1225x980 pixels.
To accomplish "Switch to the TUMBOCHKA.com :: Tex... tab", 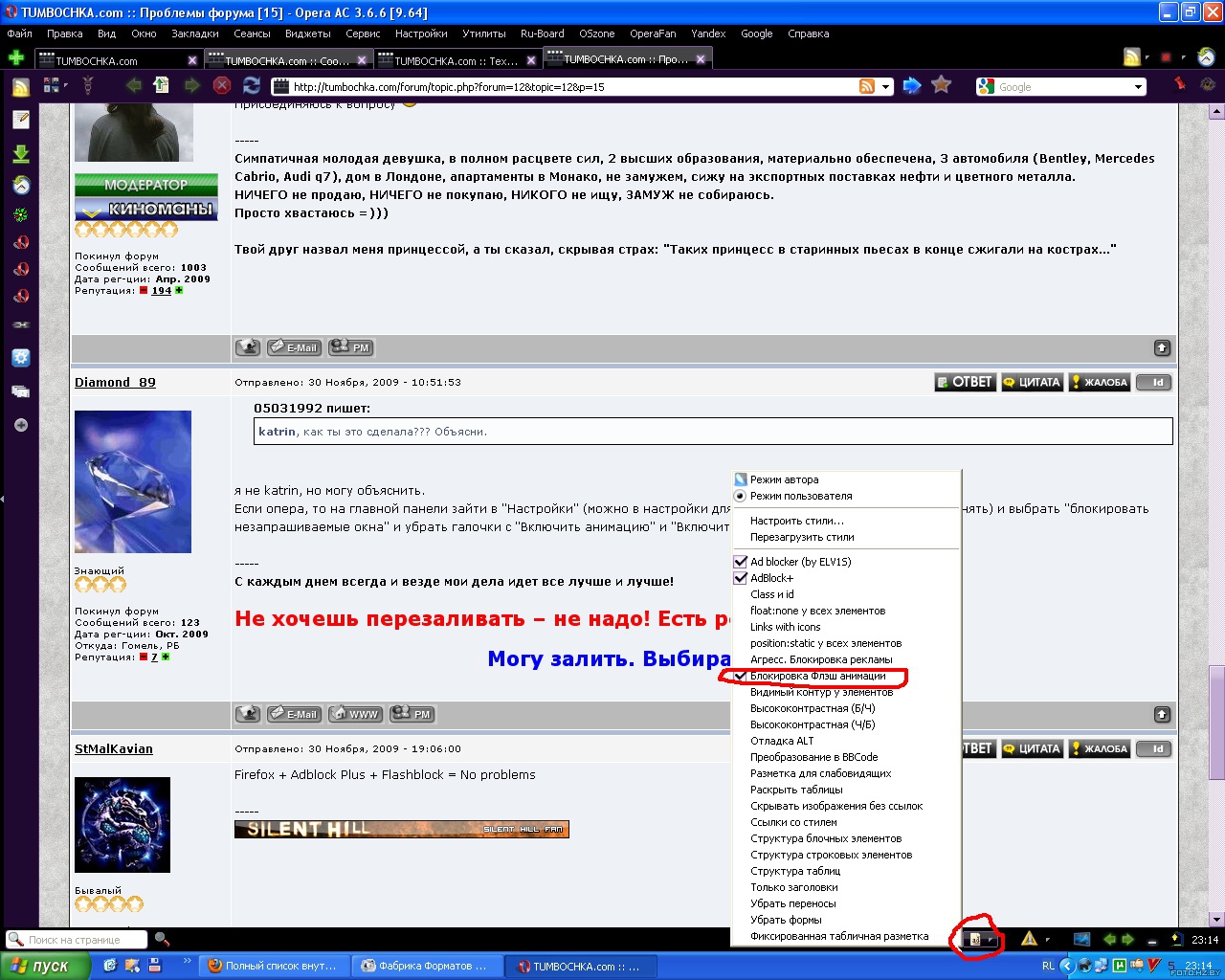I will tap(457, 60).
